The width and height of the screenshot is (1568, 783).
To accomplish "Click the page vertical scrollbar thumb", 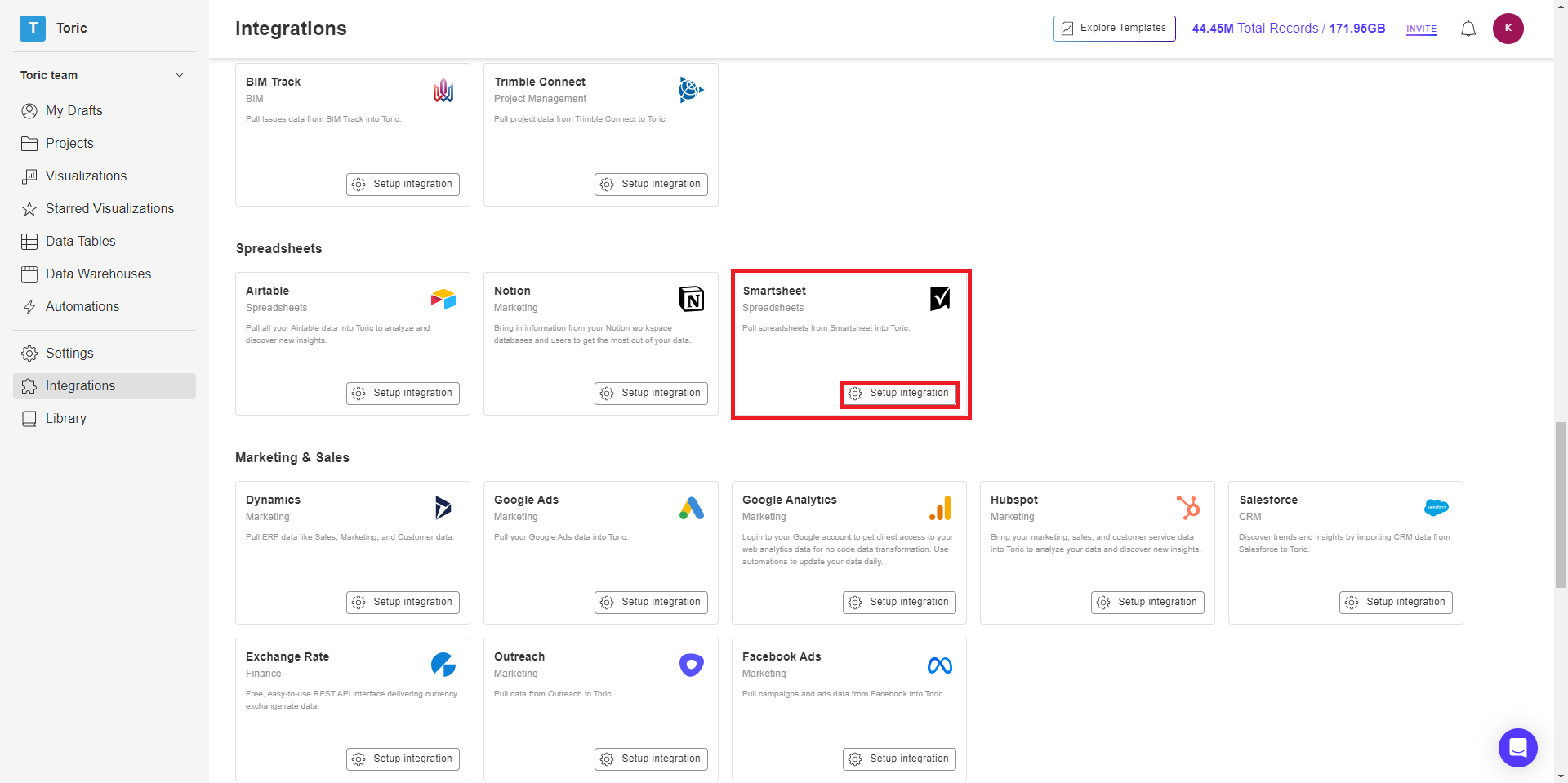I will [1561, 505].
